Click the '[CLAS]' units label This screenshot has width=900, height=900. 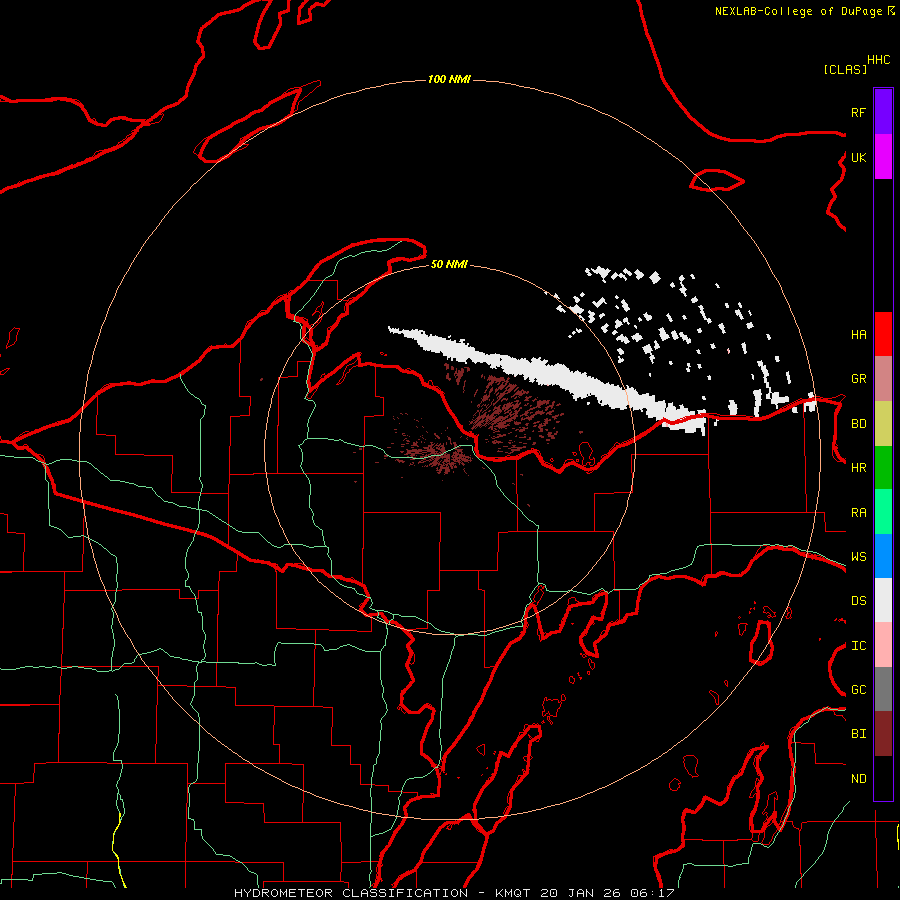pyautogui.click(x=845, y=69)
